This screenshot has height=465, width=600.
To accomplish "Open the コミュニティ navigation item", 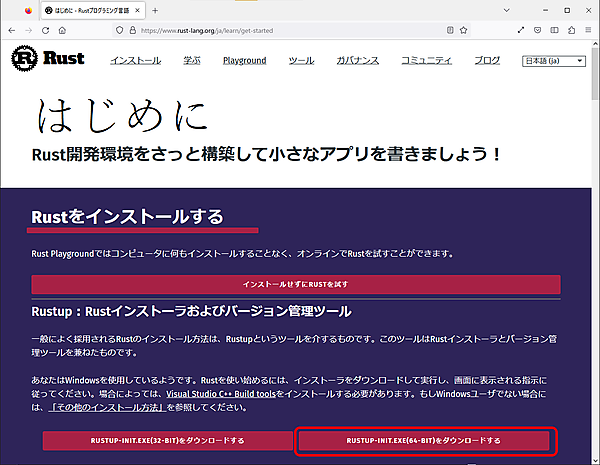I will [x=427, y=61].
